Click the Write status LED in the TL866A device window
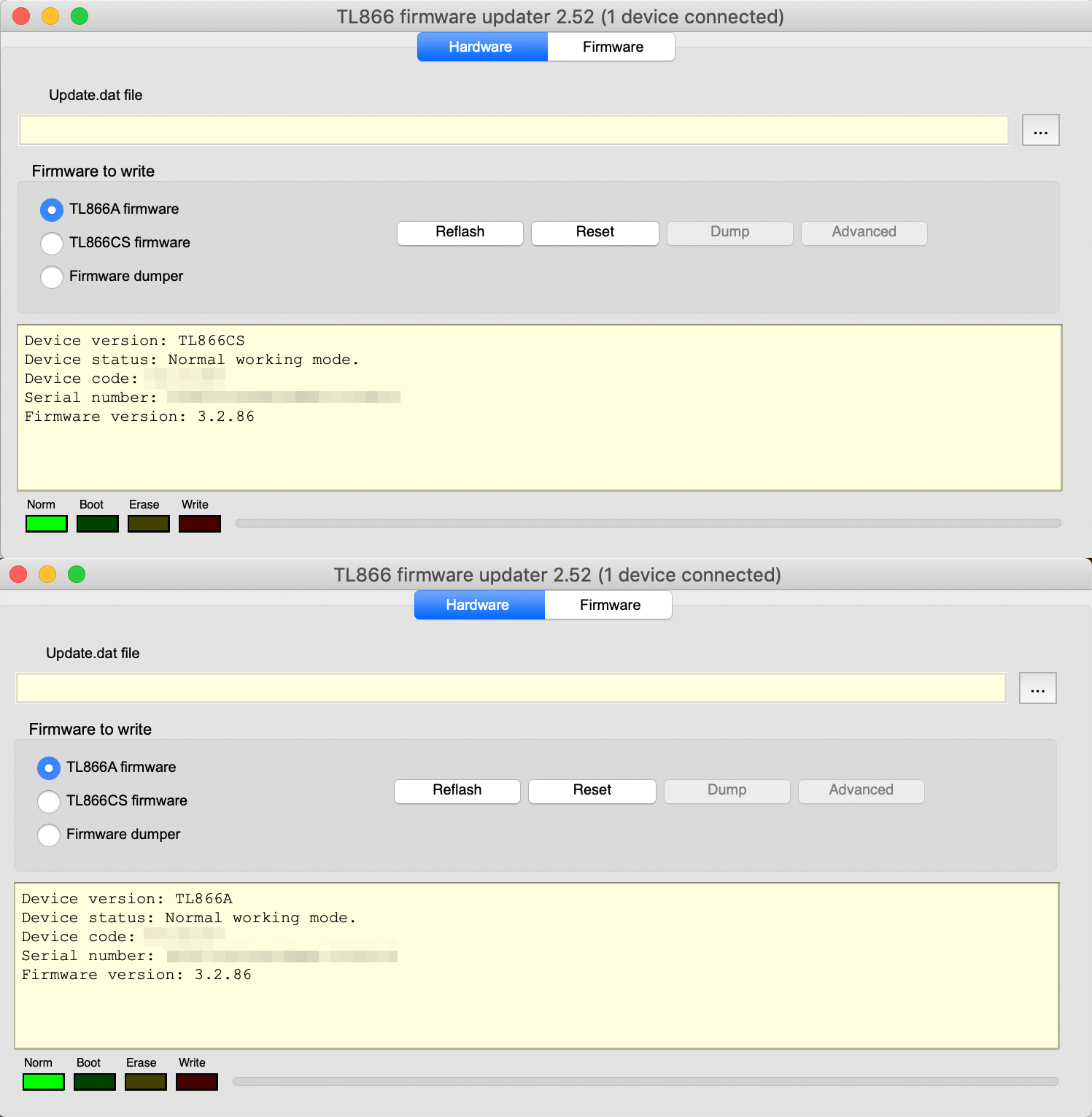Image resolution: width=1092 pixels, height=1117 pixels. coord(196,1082)
